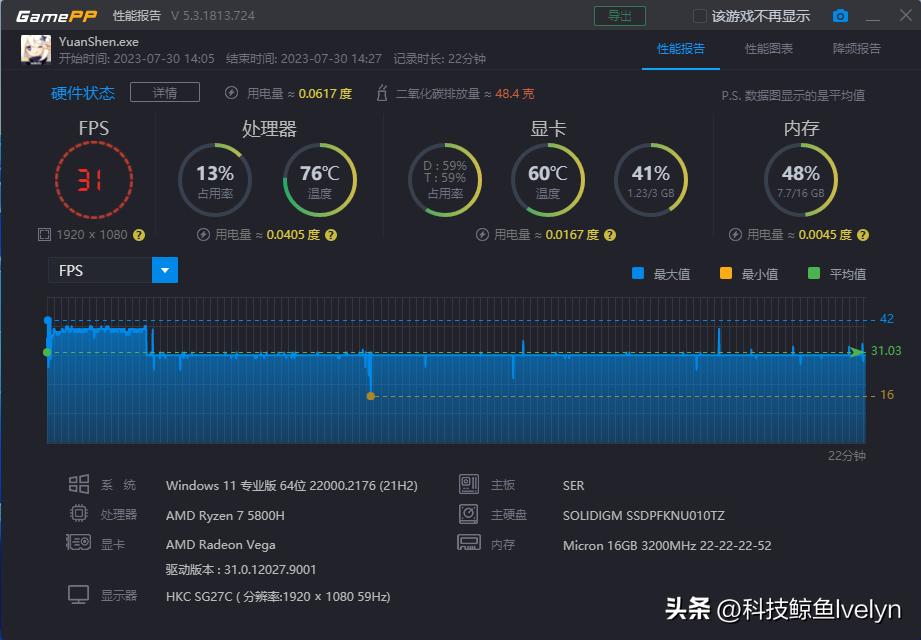Click the YuanShen.exe game avatar icon
The height and width of the screenshot is (640, 921).
click(x=36, y=48)
